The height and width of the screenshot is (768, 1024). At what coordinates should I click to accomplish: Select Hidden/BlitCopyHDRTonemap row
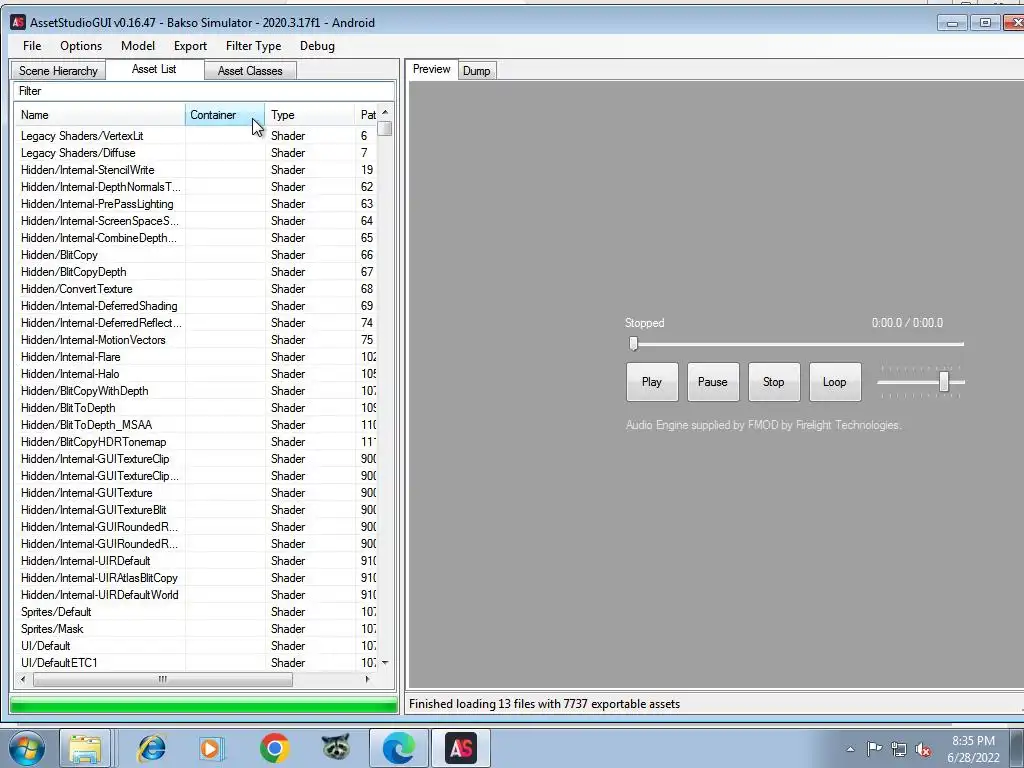tap(195, 441)
